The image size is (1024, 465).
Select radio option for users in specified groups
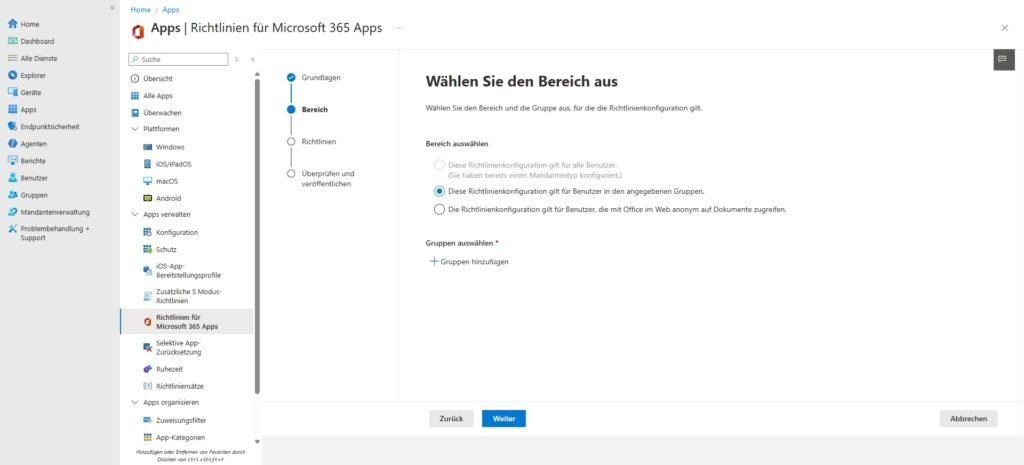click(x=439, y=190)
